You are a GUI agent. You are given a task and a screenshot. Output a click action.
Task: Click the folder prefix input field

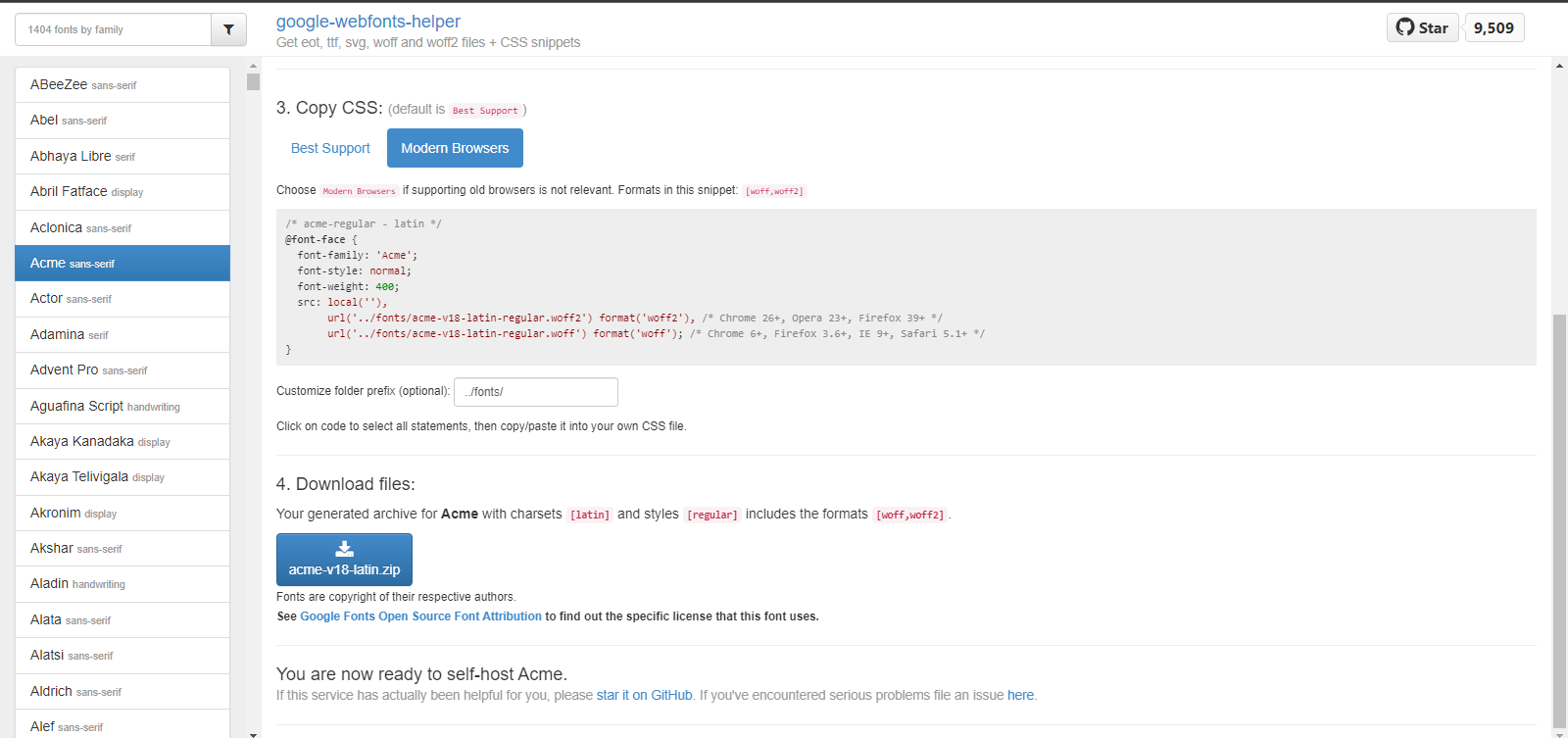[x=535, y=392]
